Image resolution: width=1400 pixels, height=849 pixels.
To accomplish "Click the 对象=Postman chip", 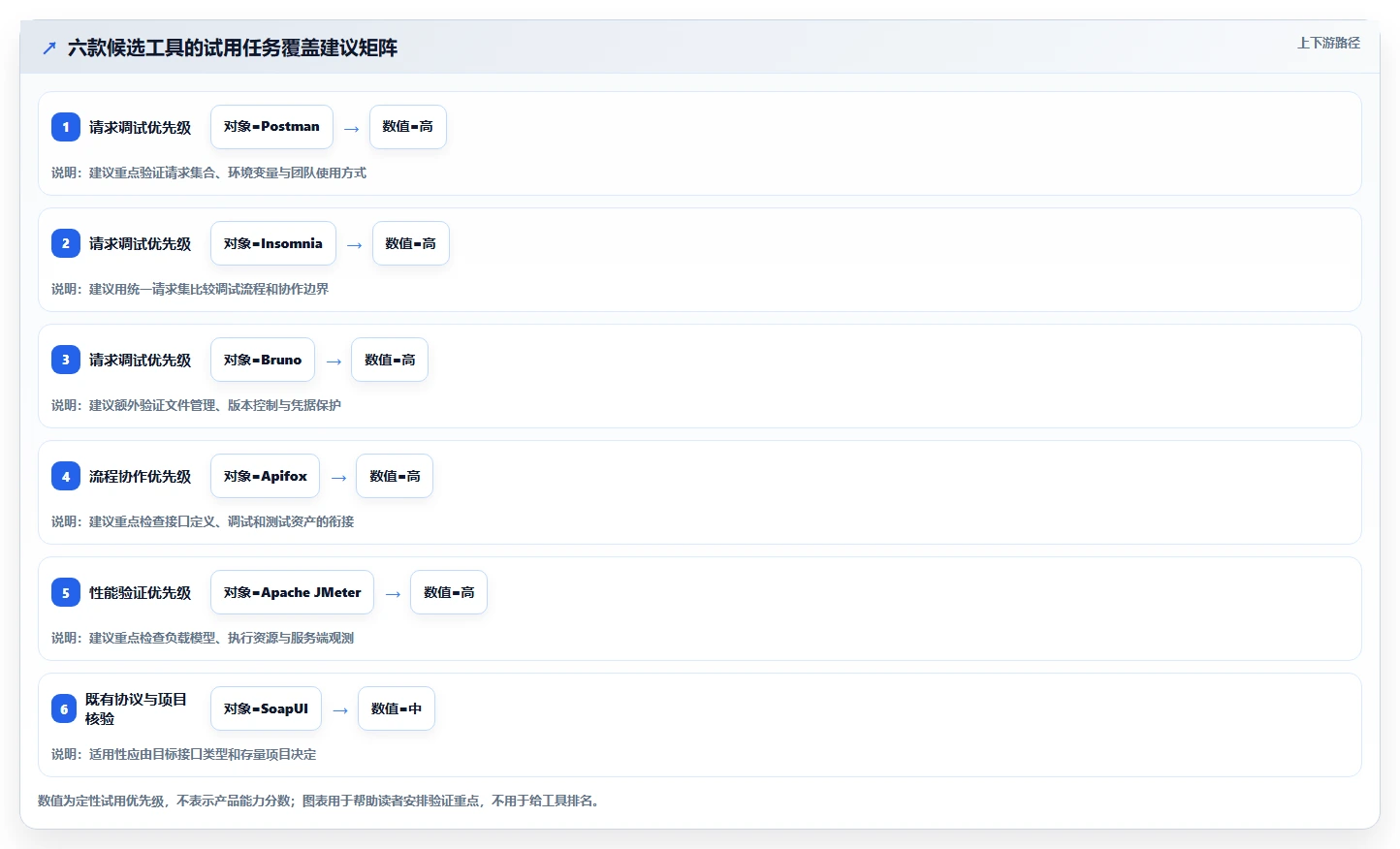I will click(x=271, y=127).
